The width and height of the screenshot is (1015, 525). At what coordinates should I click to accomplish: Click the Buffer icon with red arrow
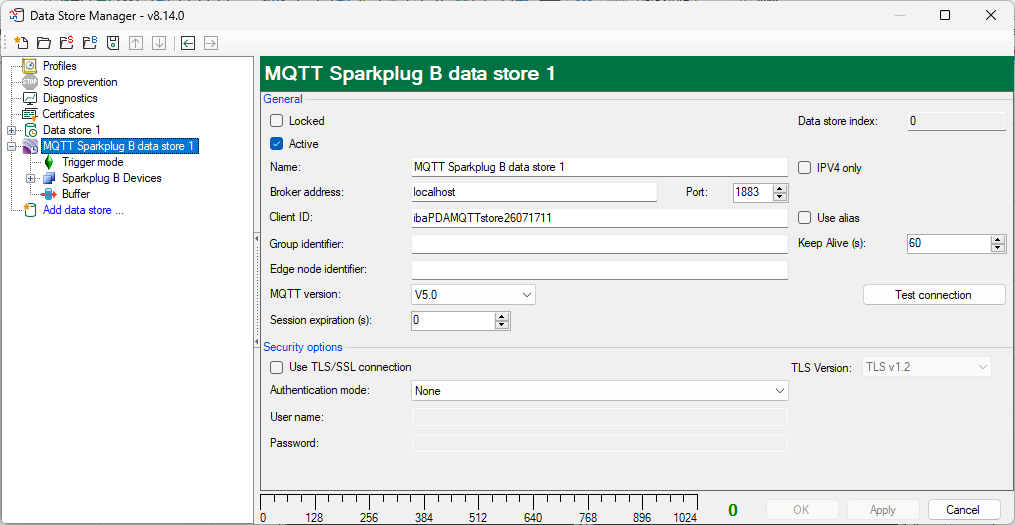[x=49, y=194]
